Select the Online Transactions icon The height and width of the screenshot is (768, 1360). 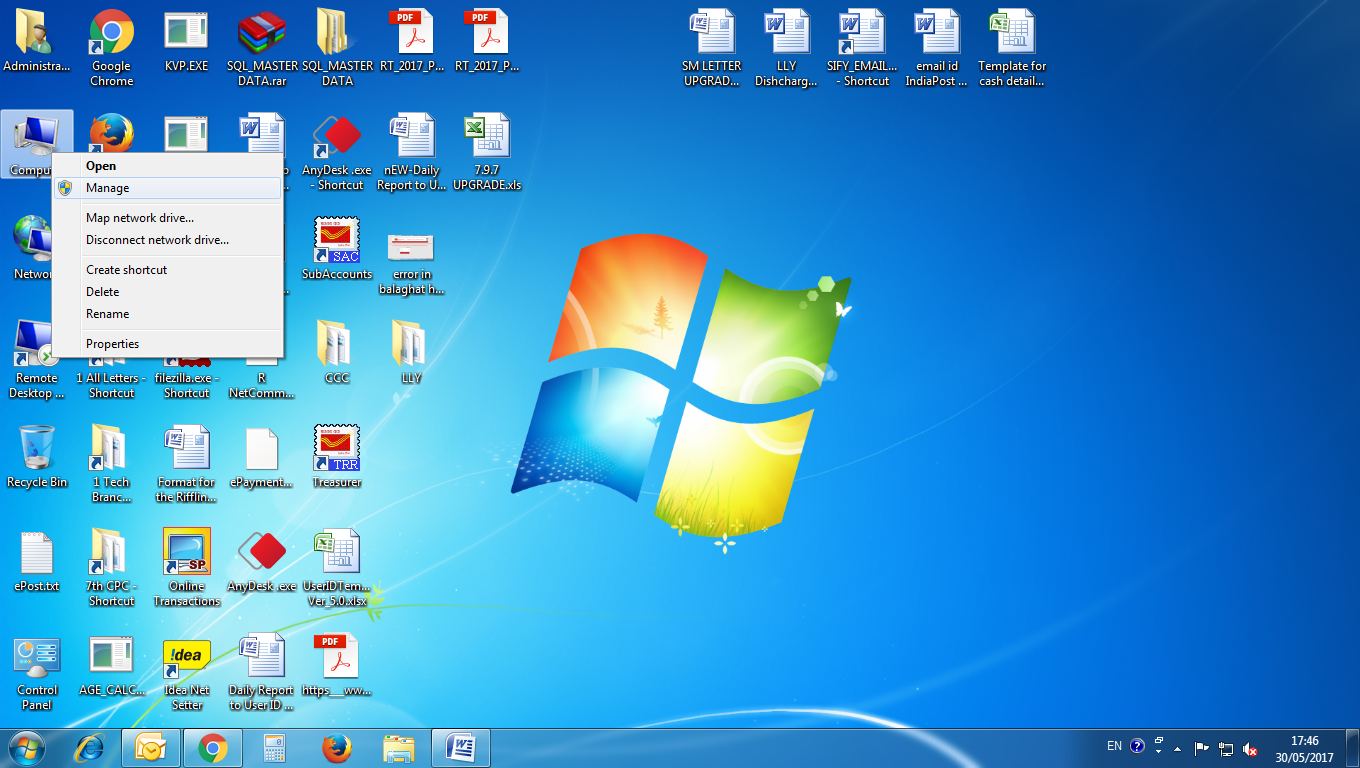[x=186, y=568]
